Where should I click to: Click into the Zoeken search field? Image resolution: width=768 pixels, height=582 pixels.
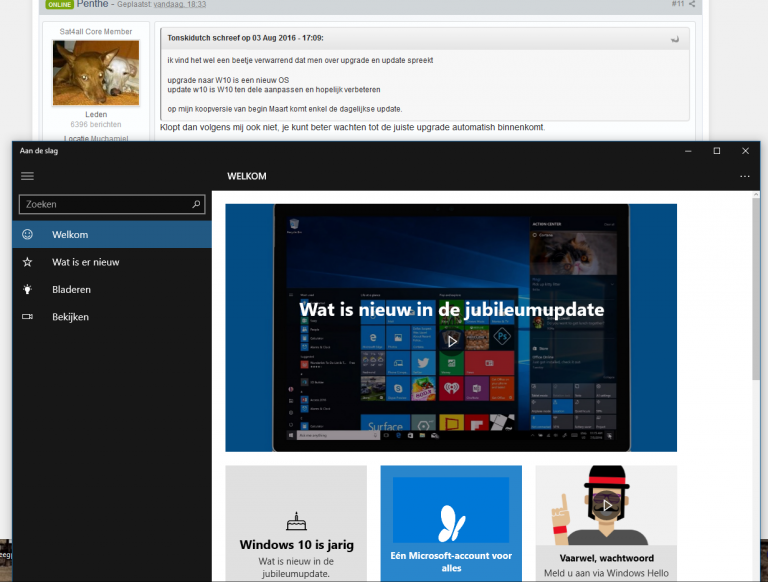click(x=103, y=204)
